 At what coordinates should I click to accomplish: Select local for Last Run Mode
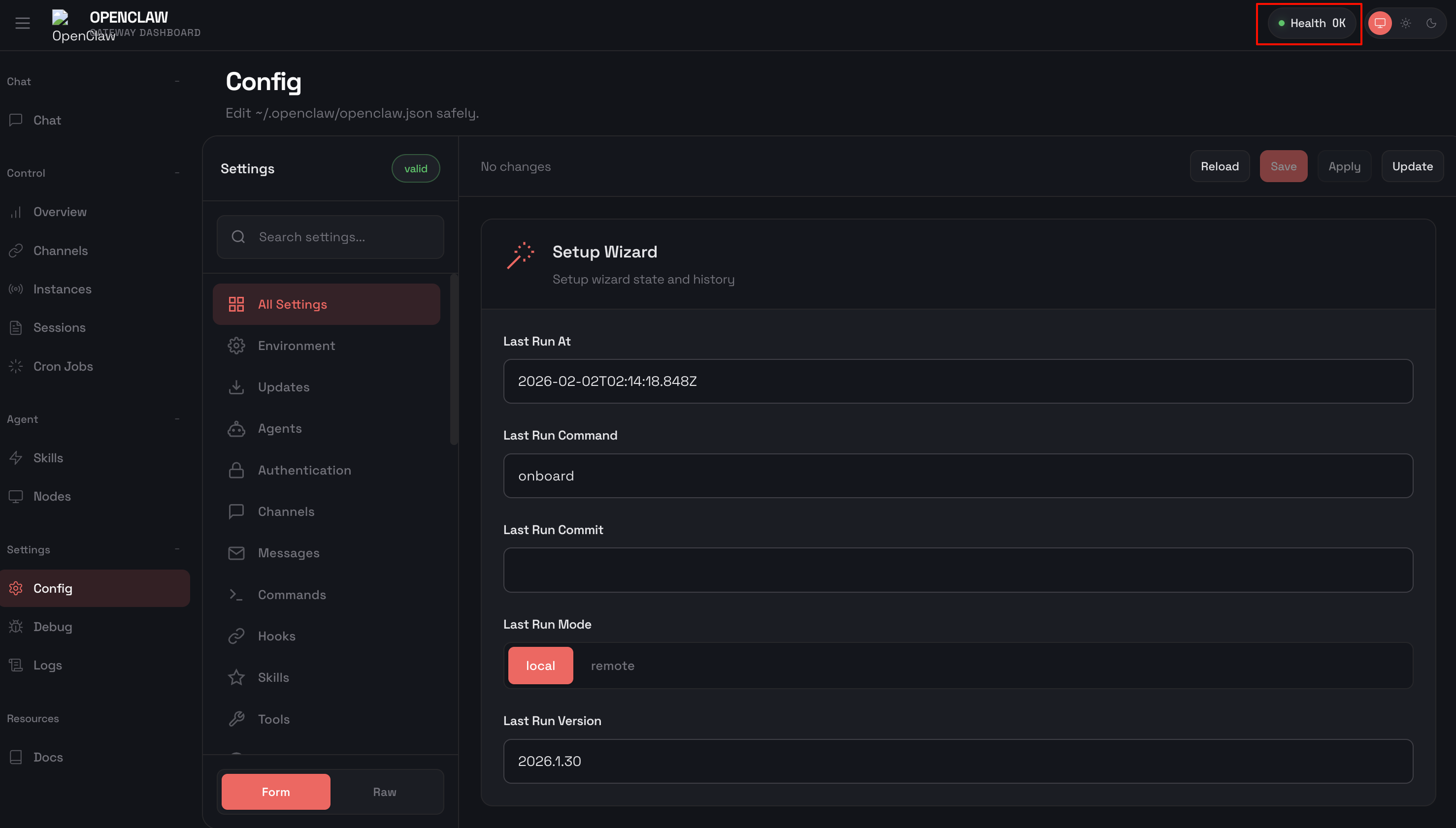click(540, 666)
